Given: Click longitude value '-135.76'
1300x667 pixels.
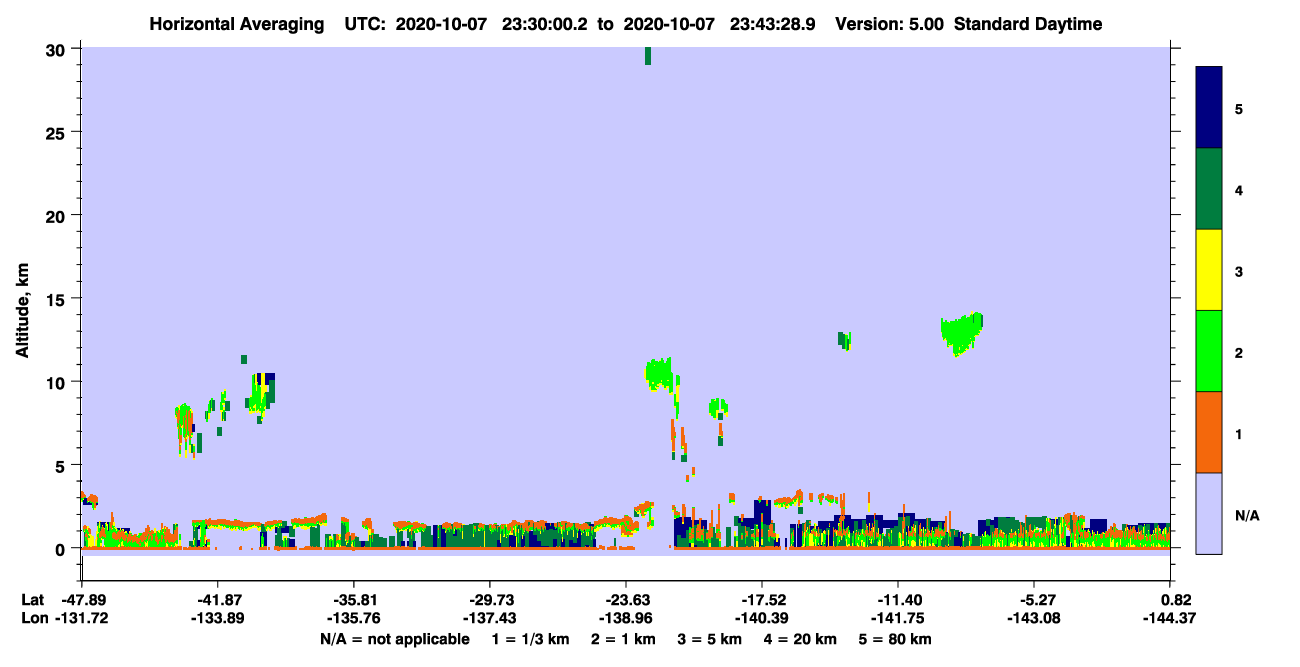Looking at the screenshot, I should 353,619.
